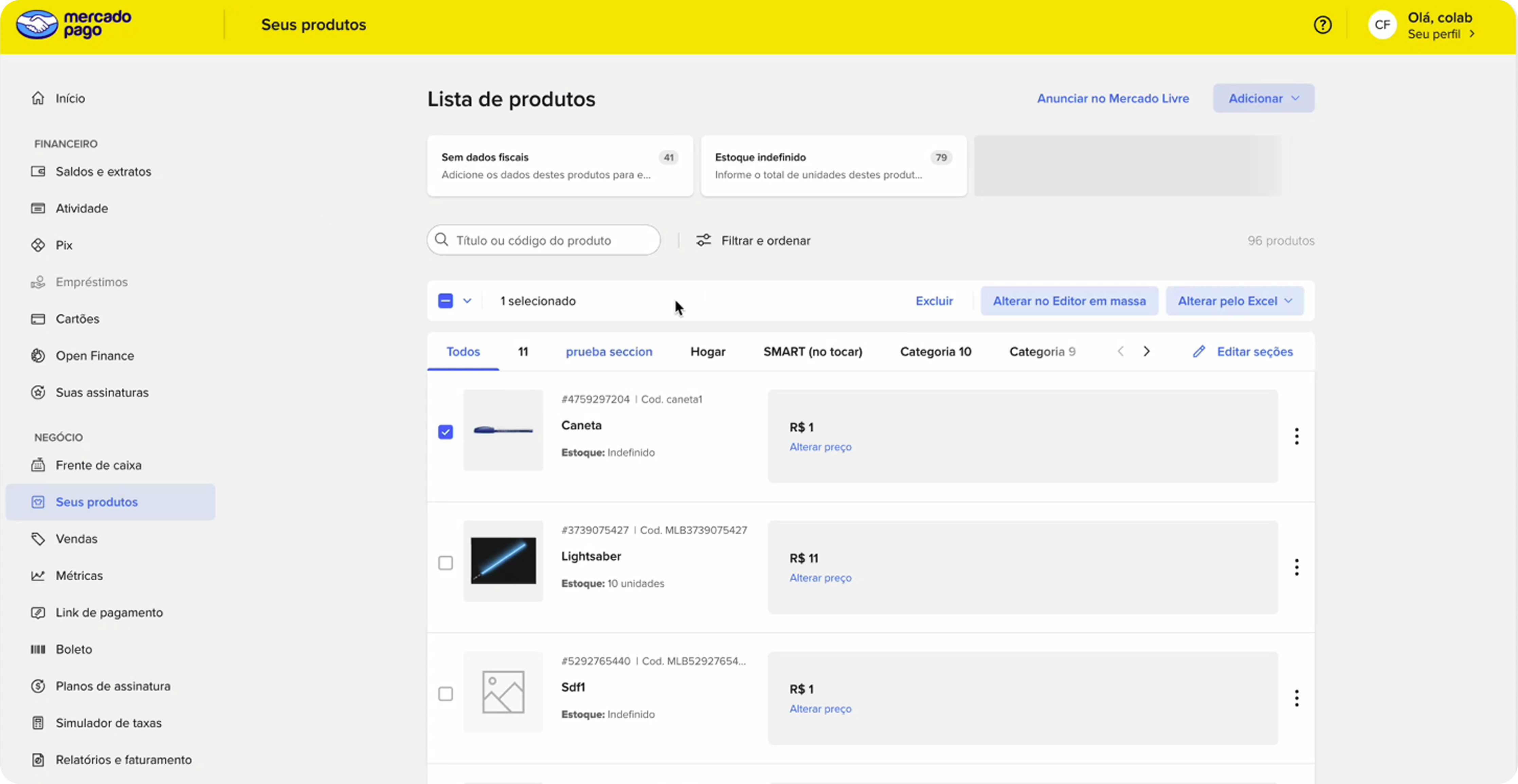Expand the selection options chevron
The width and height of the screenshot is (1518, 784).
(467, 301)
